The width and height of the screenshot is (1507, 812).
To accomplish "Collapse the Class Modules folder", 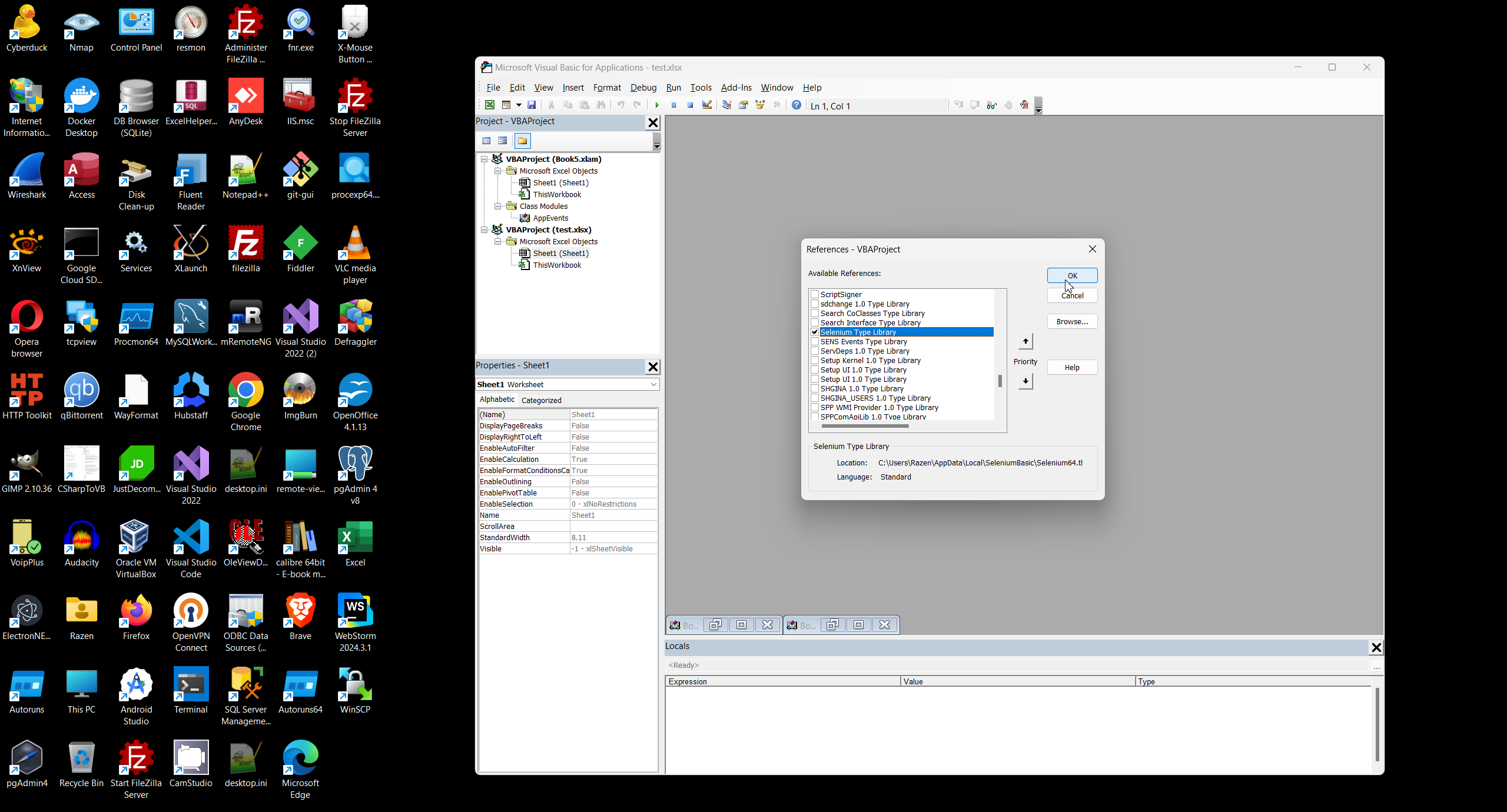I will click(x=498, y=207).
